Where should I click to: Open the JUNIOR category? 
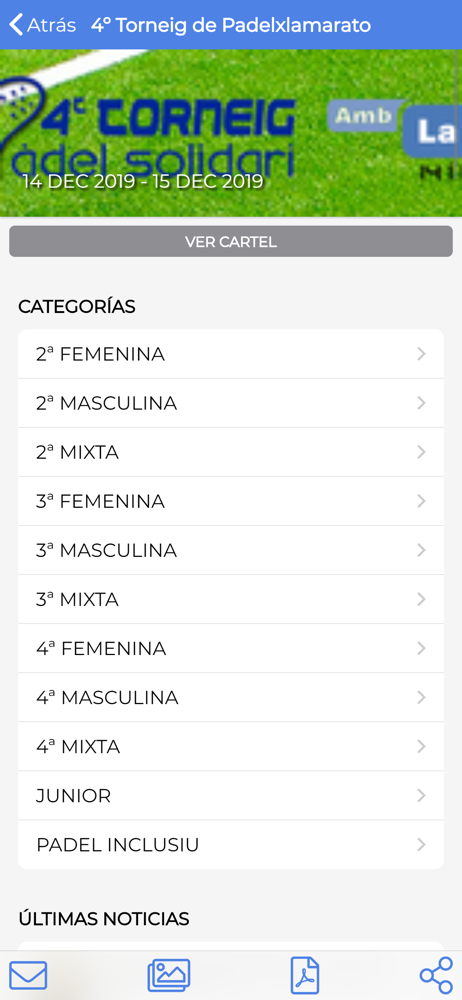pyautogui.click(x=231, y=796)
